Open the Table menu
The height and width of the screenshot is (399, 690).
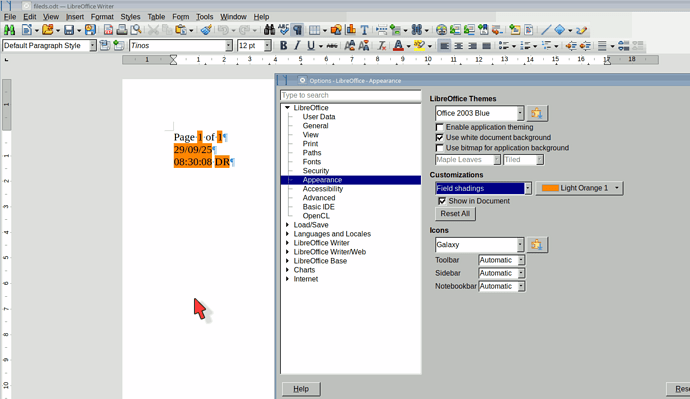point(156,17)
